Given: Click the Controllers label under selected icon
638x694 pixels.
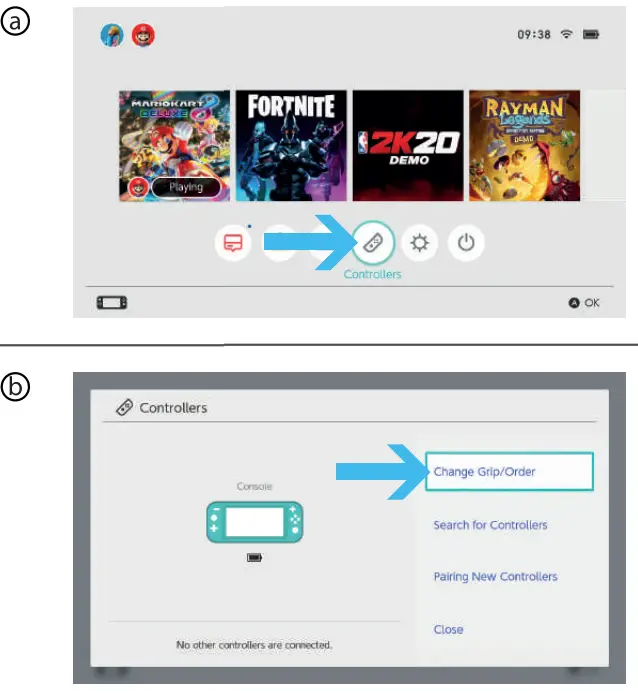Looking at the screenshot, I should pyautogui.click(x=372, y=274).
